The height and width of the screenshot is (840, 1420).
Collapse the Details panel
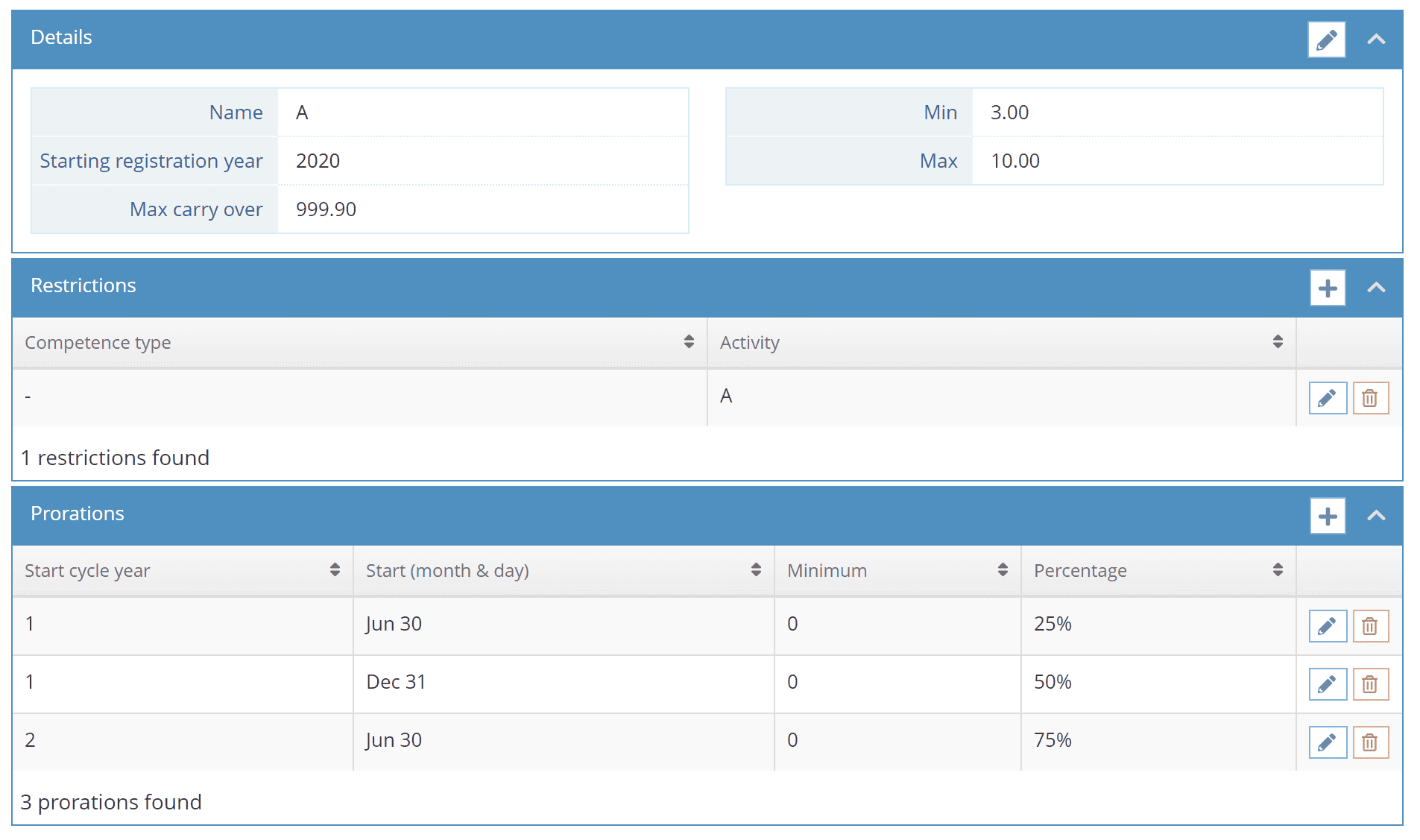(x=1376, y=40)
